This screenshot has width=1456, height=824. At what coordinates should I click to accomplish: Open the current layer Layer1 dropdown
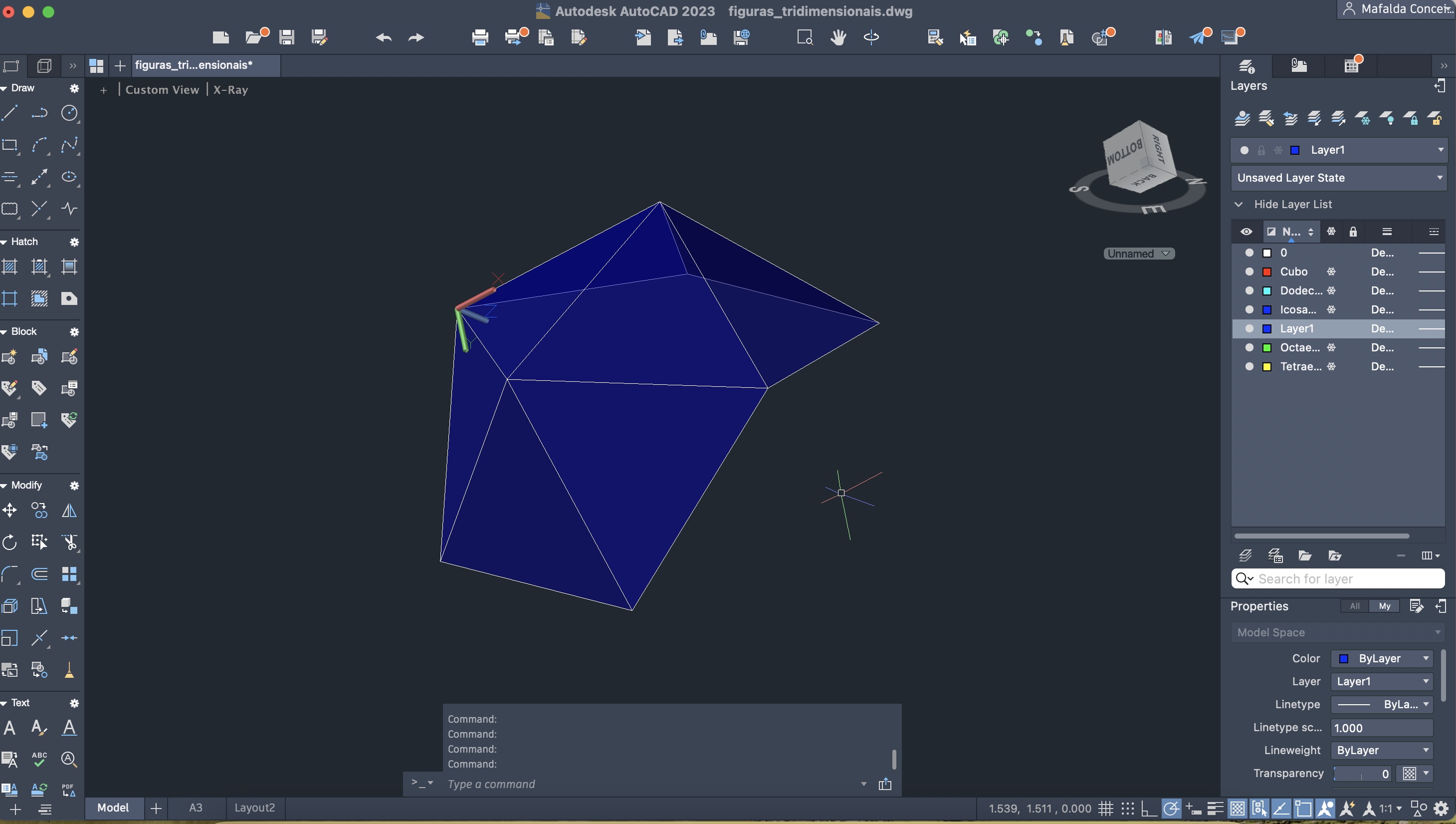point(1440,150)
